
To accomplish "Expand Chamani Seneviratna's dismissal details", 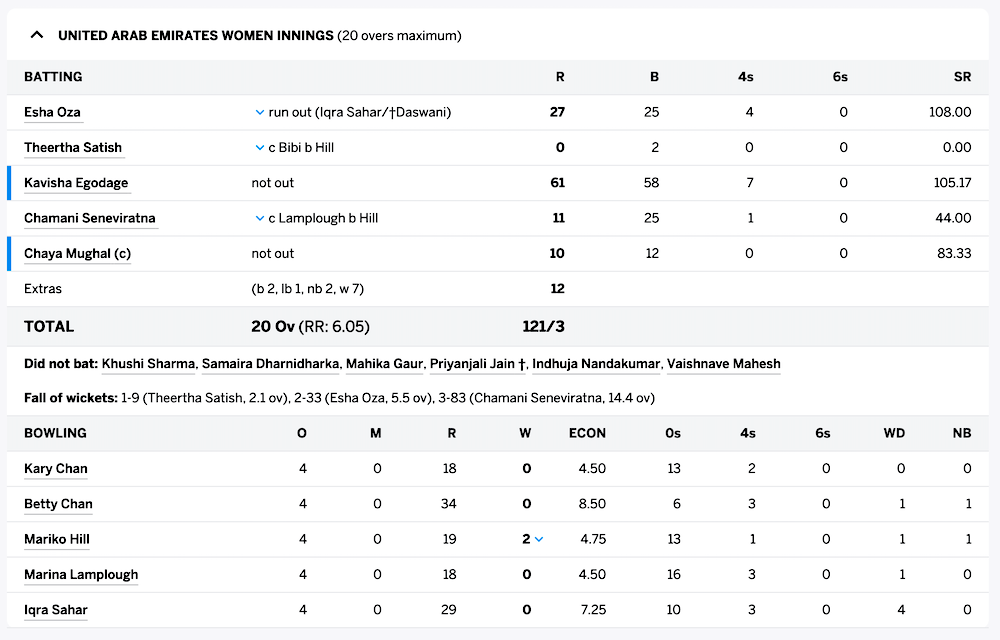I will (259, 218).
